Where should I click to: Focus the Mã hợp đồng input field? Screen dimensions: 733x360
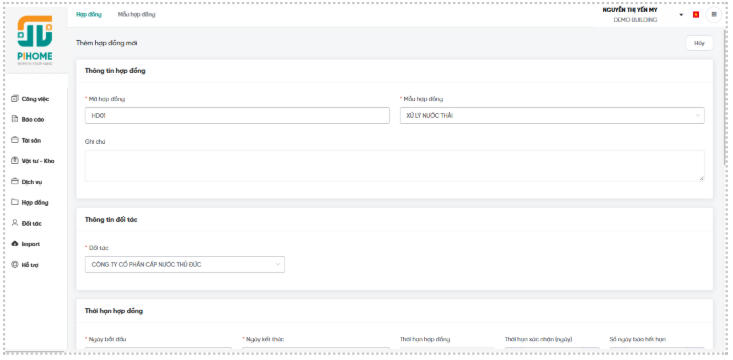coord(237,115)
